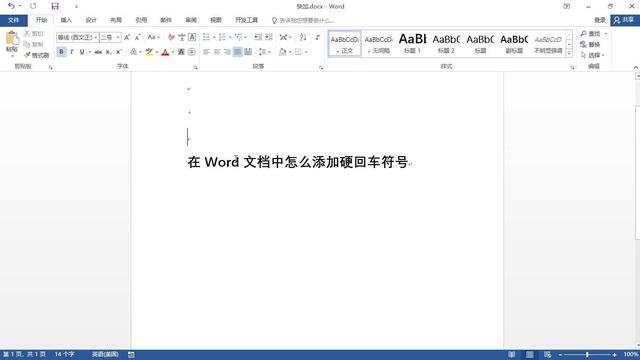
Task: Increase paragraph indent
Action: coord(269,37)
